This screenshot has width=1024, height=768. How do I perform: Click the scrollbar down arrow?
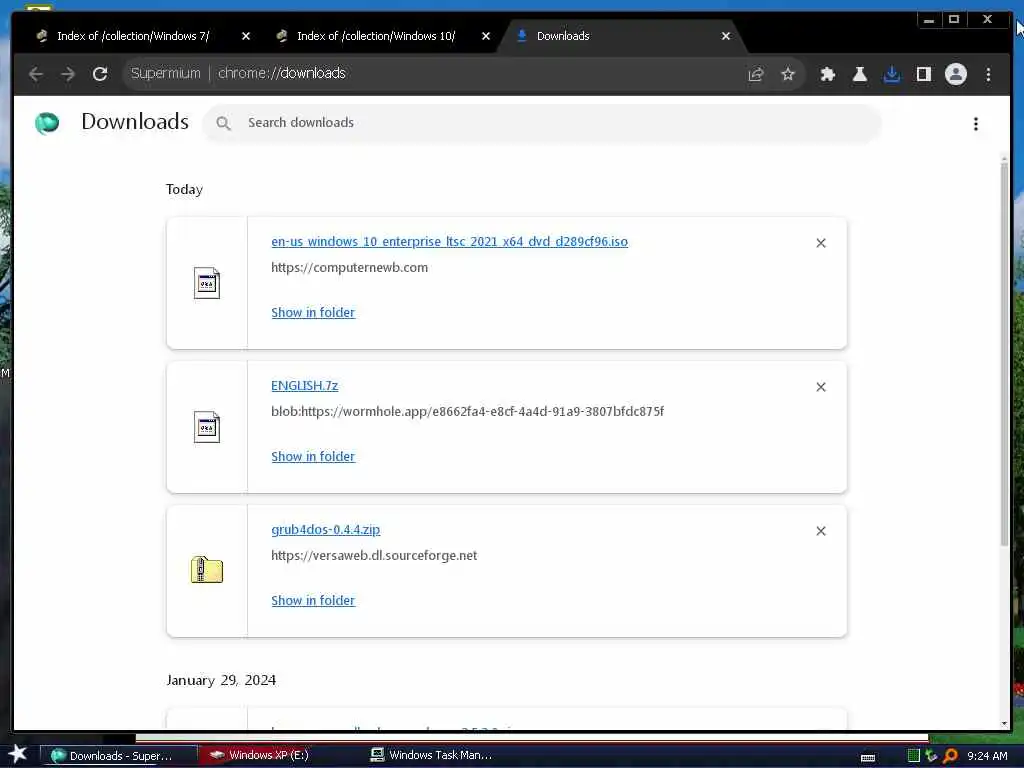coord(1004,724)
